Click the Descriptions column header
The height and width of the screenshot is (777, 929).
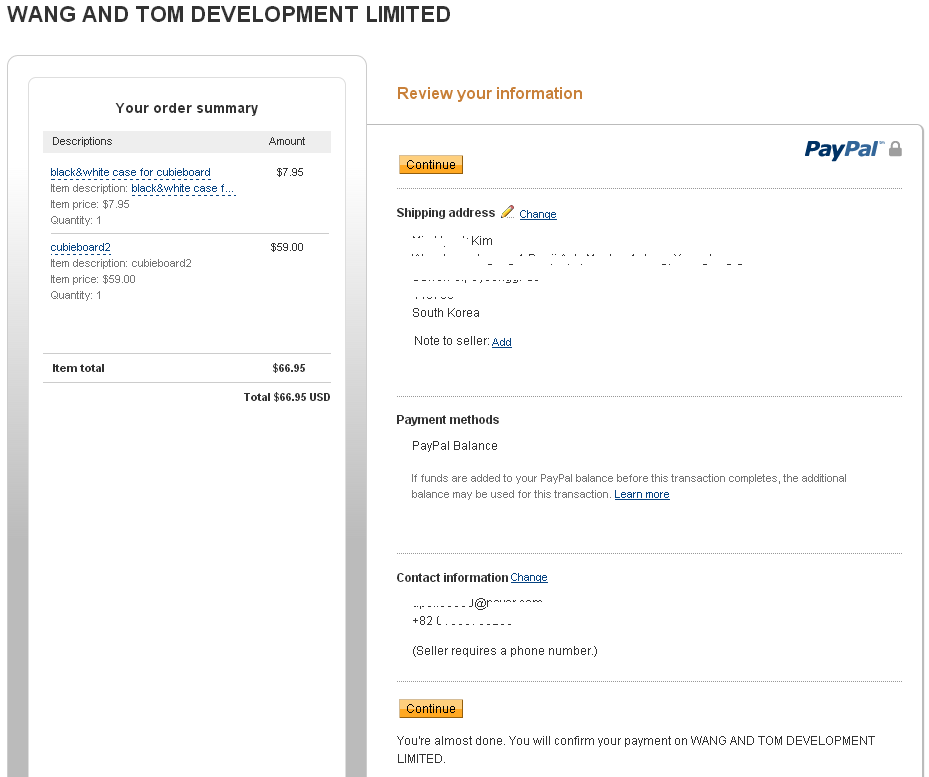pyautogui.click(x=82, y=141)
